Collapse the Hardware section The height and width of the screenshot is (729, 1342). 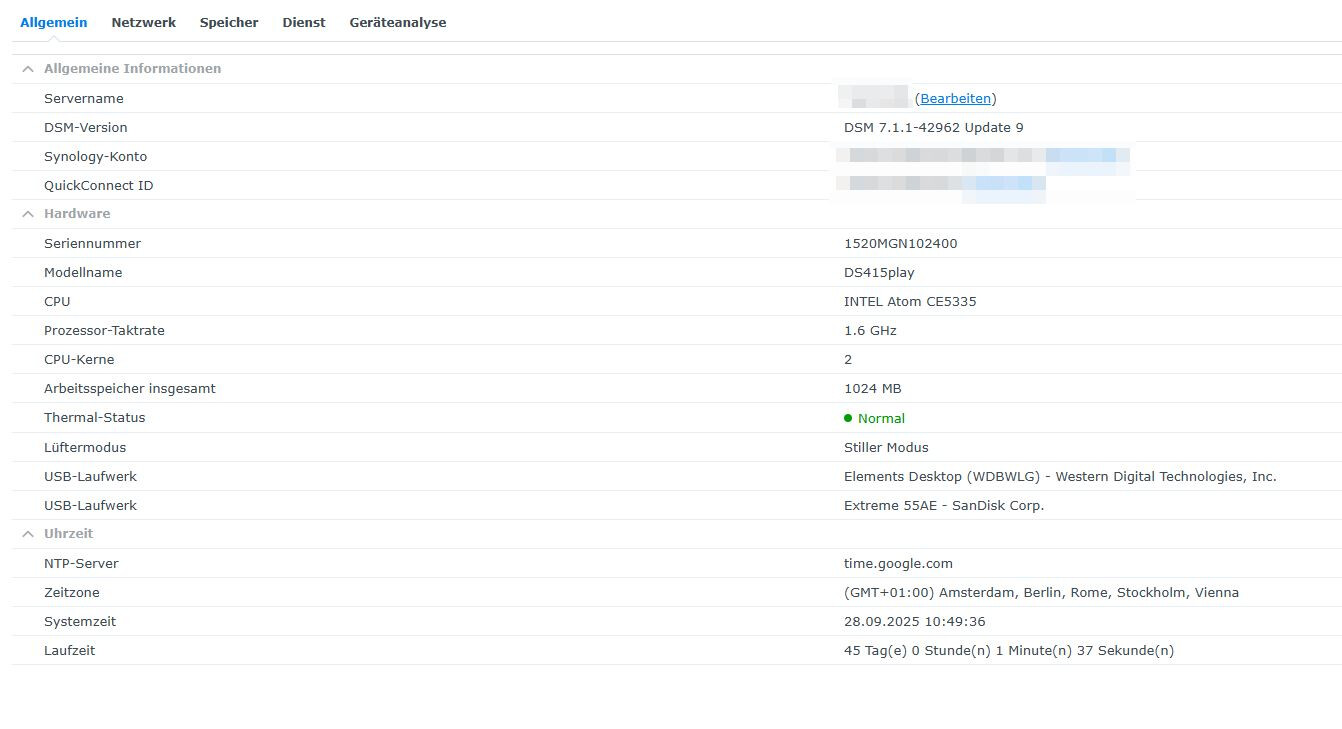pyautogui.click(x=27, y=213)
